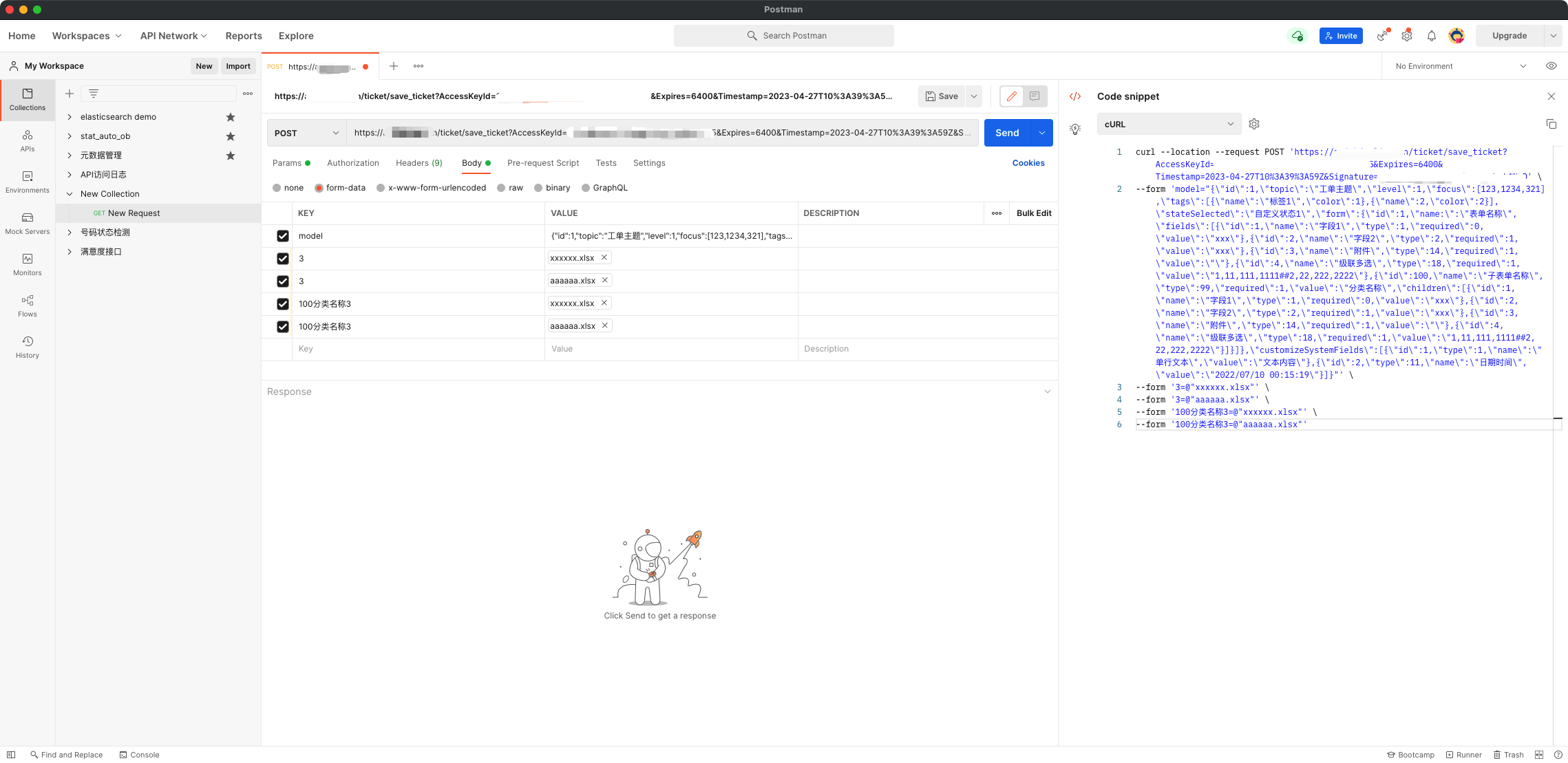
Task: Open the Save options arrow
Action: pyautogui.click(x=974, y=96)
